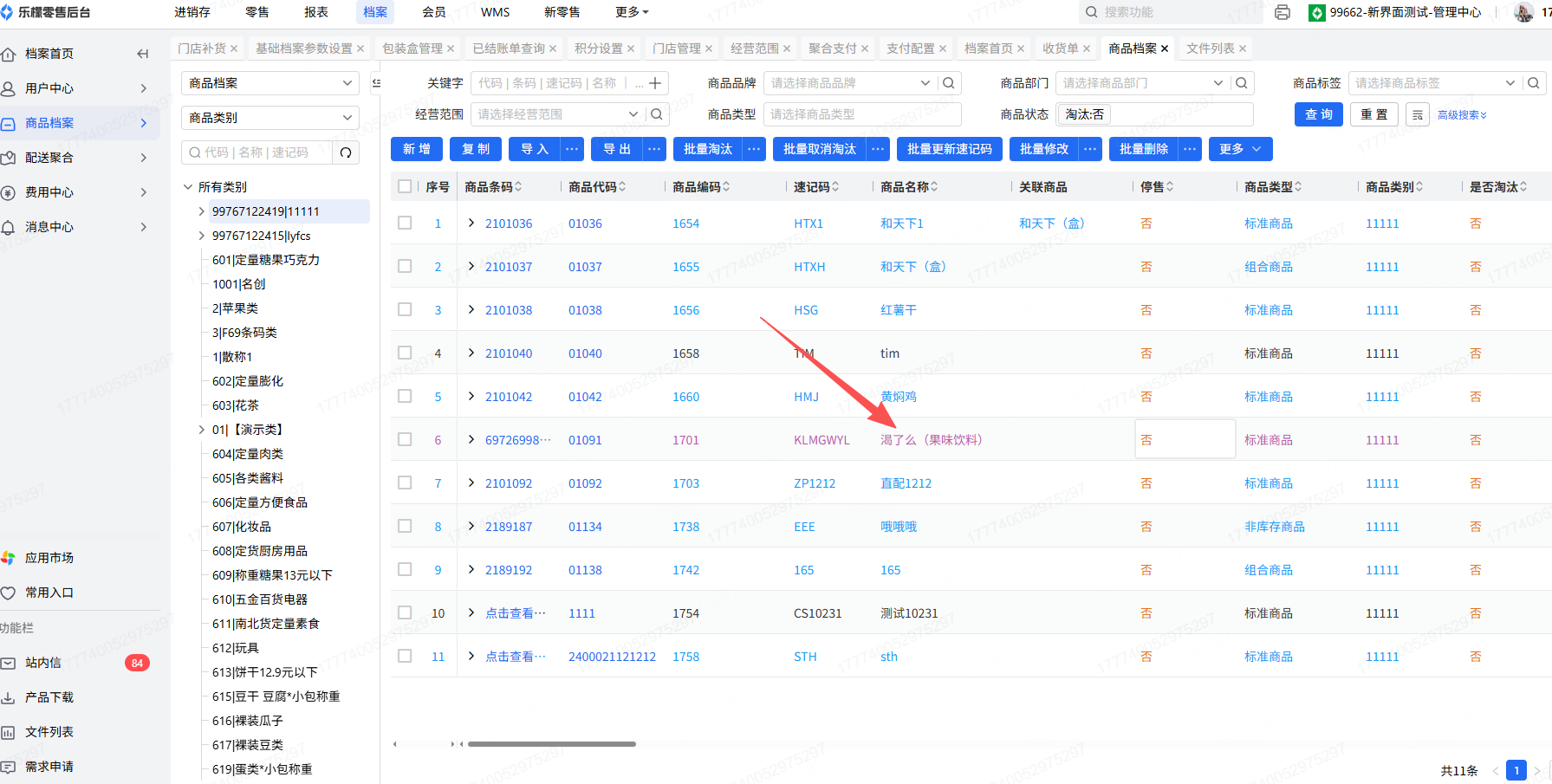The height and width of the screenshot is (784, 1552).
Task: Check row 5 黄焖鸡 checkbox
Action: tap(405, 396)
